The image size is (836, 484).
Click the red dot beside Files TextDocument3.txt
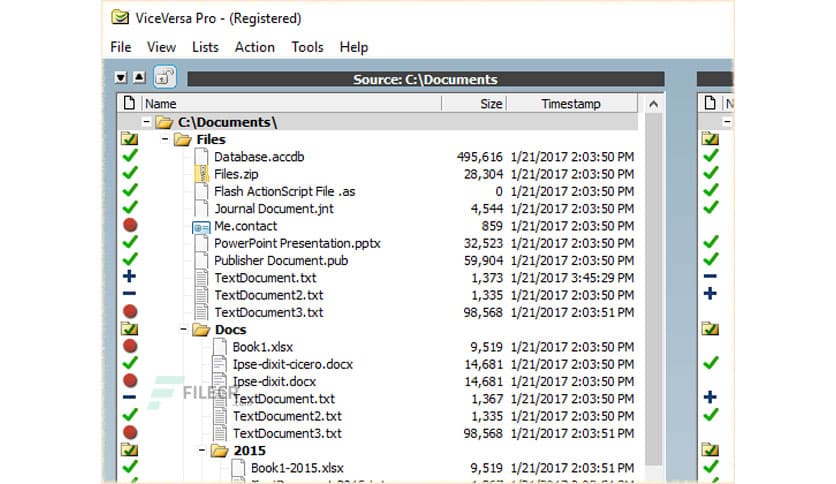[x=130, y=311]
